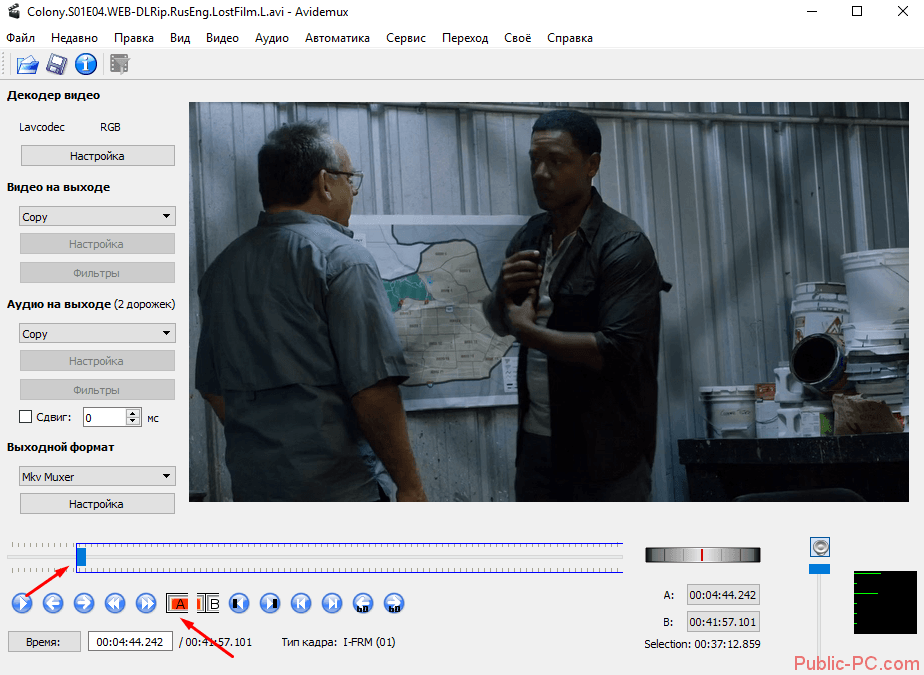Click the blue timeline position slider handle

click(82, 556)
